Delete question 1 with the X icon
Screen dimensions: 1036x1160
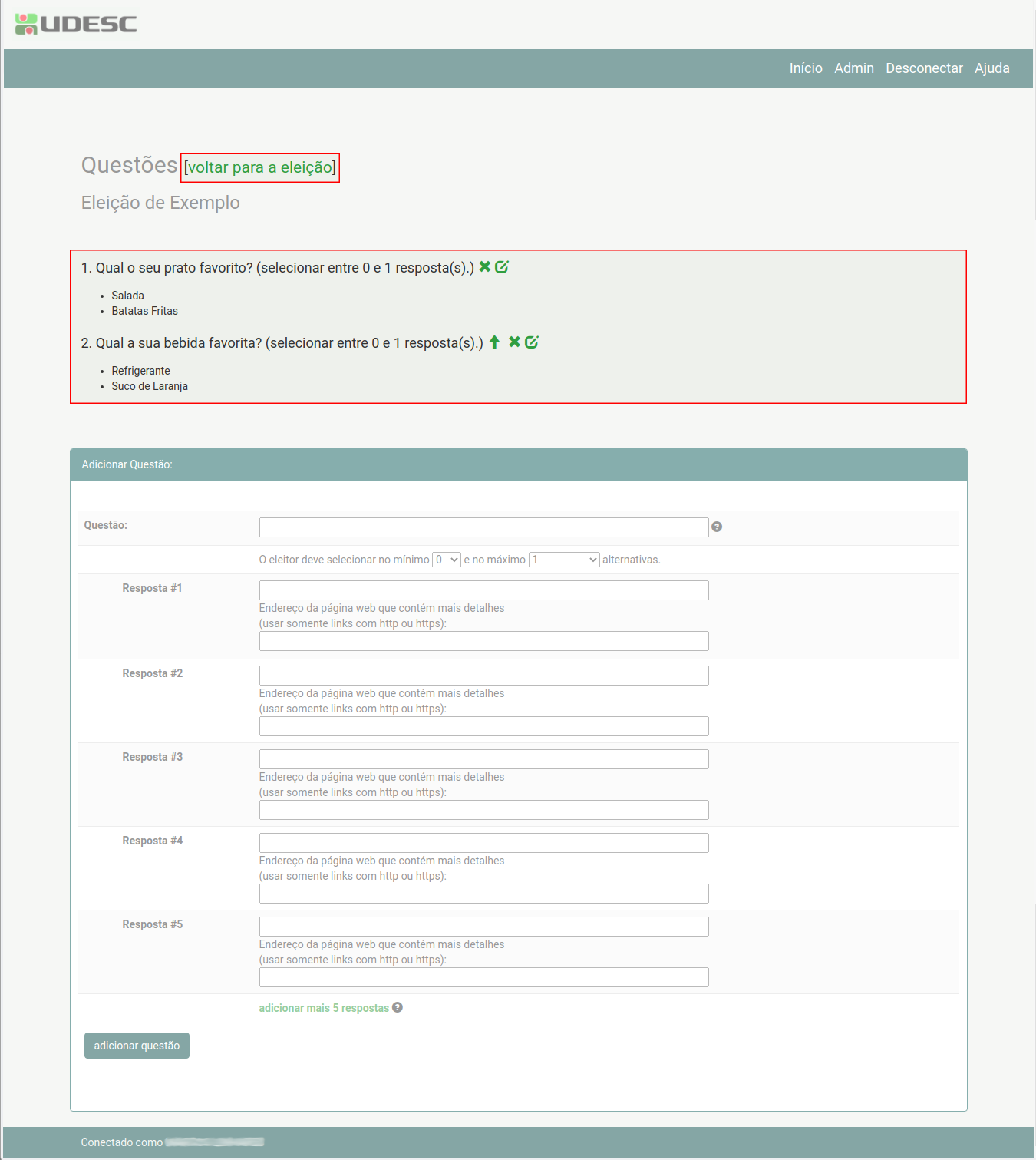point(484,266)
